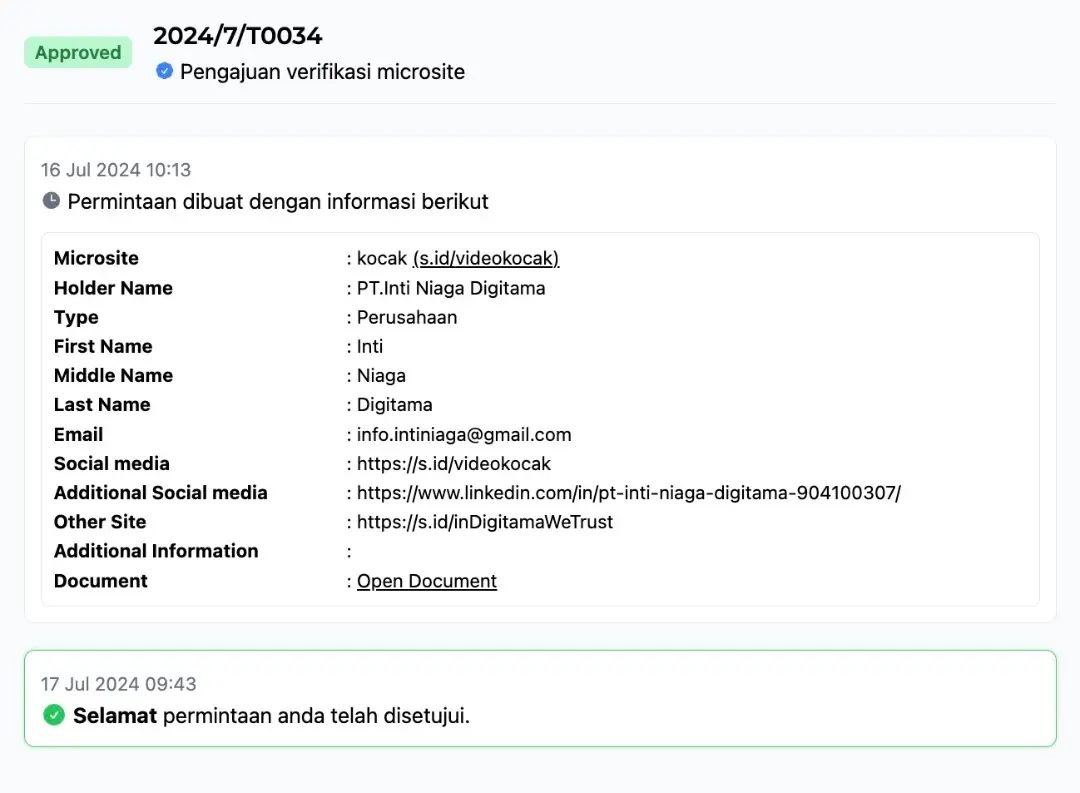Image resolution: width=1080 pixels, height=793 pixels.
Task: Click the 16 Jul 2024 10:13 timestamp
Action: (115, 170)
